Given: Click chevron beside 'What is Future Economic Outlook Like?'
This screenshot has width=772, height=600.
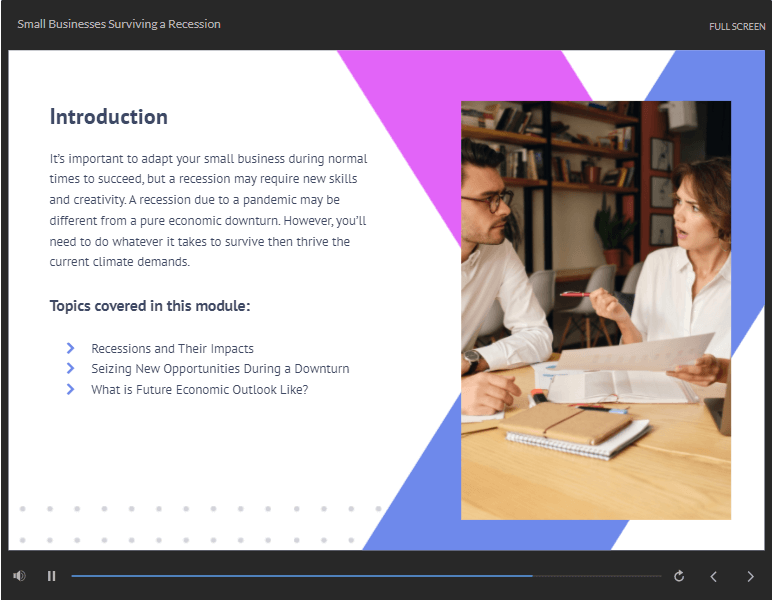Looking at the screenshot, I should click(x=70, y=389).
